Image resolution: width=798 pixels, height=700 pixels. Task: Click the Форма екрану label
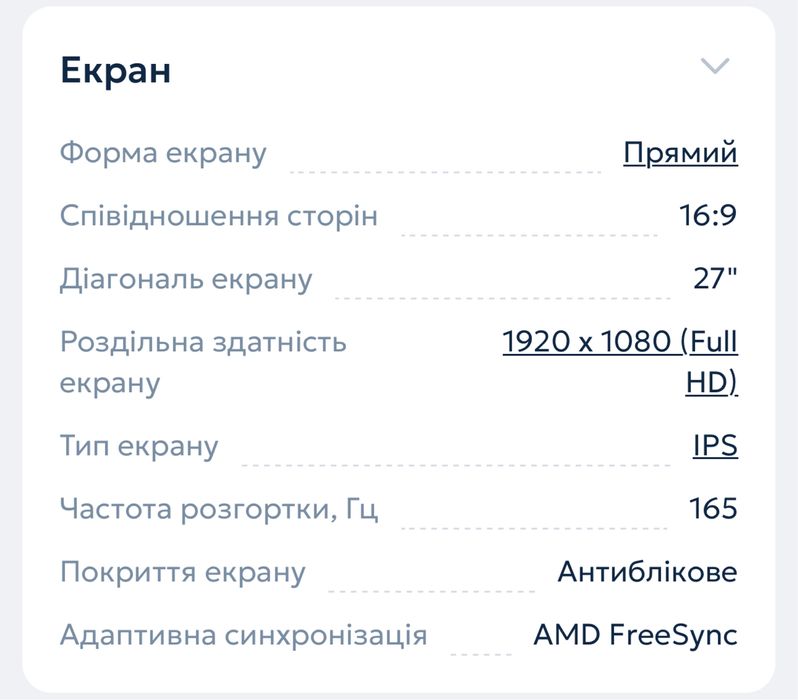tap(164, 153)
